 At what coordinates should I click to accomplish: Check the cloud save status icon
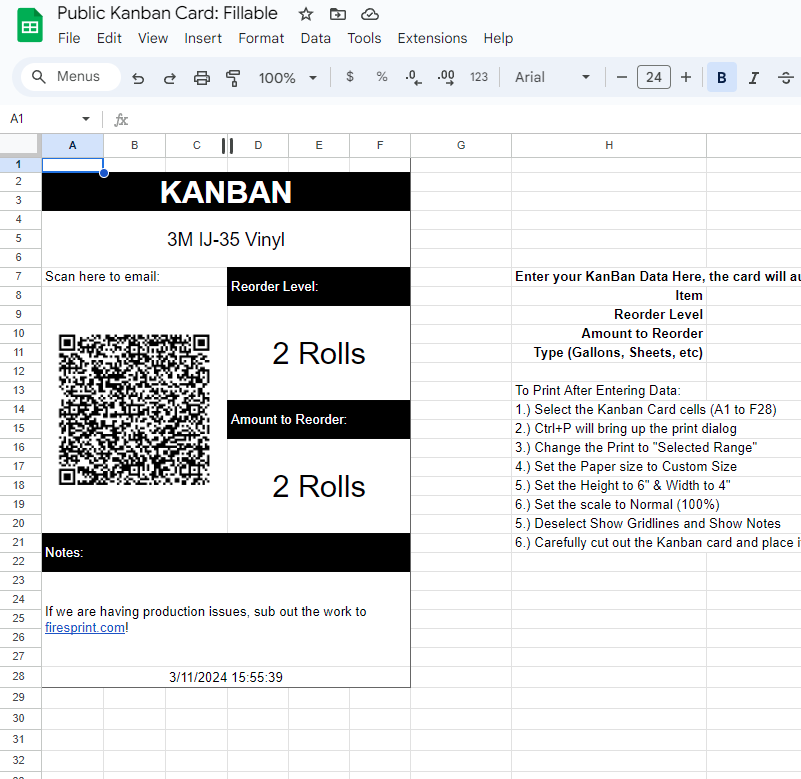[x=369, y=14]
